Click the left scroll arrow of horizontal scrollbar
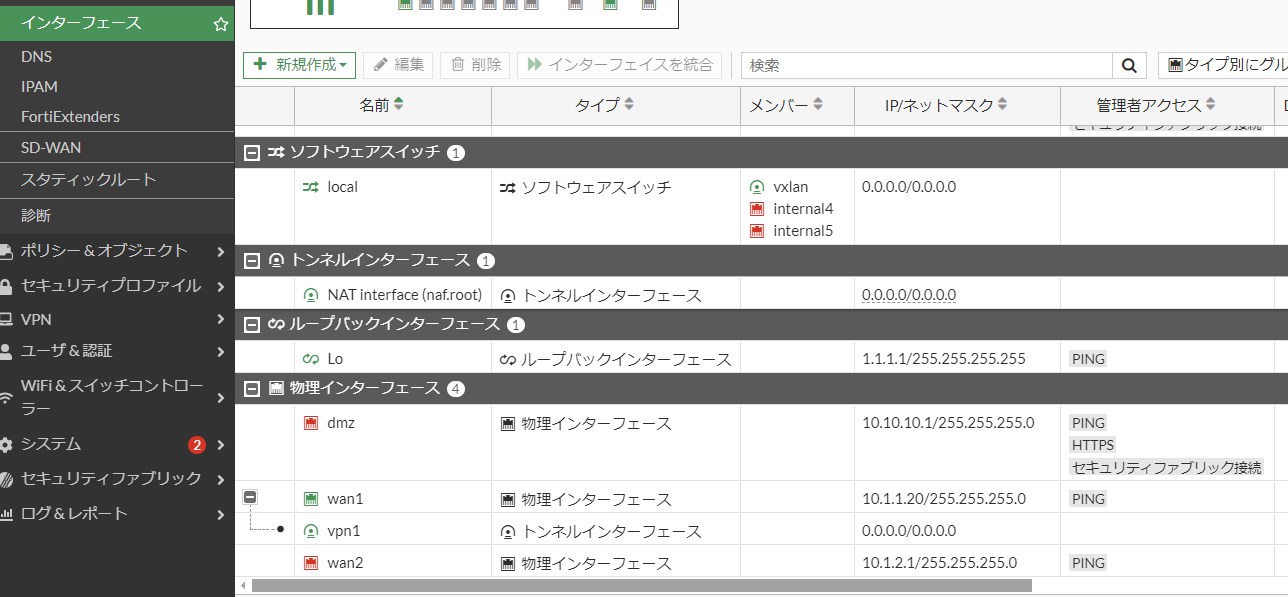The image size is (1288, 597). [x=242, y=585]
